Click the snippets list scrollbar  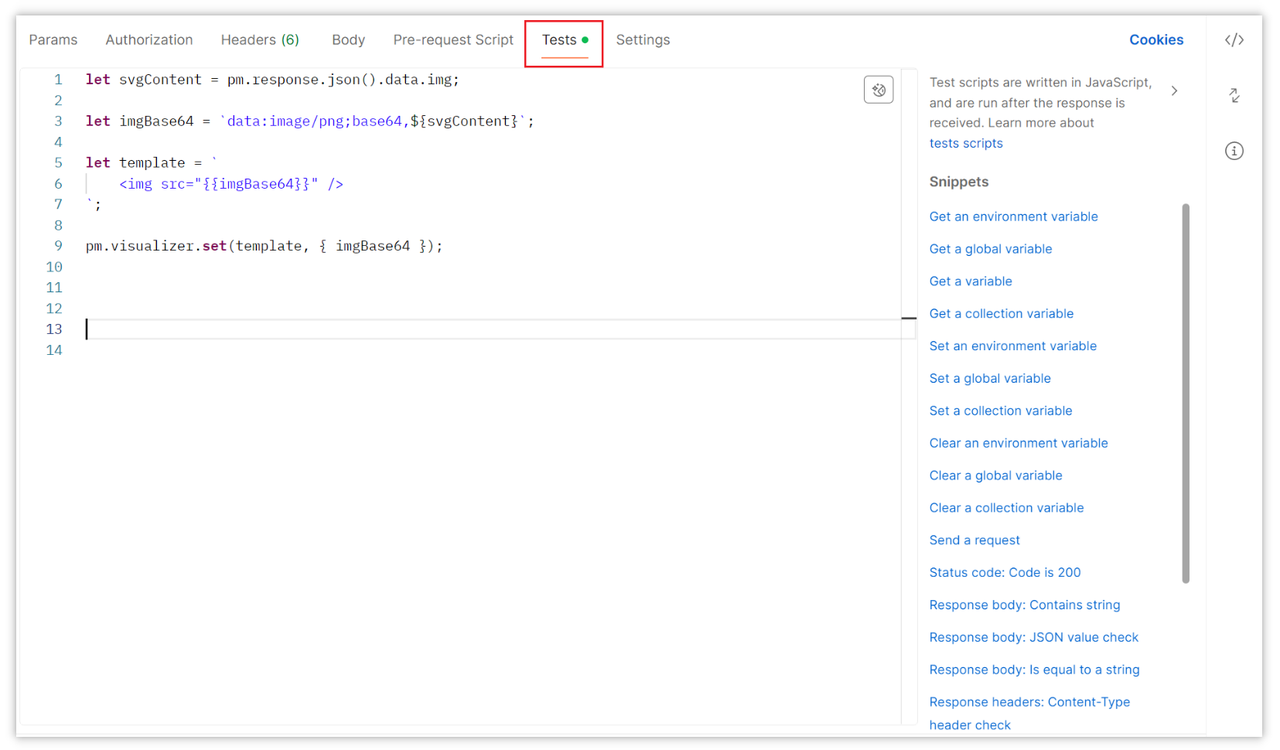click(1186, 393)
